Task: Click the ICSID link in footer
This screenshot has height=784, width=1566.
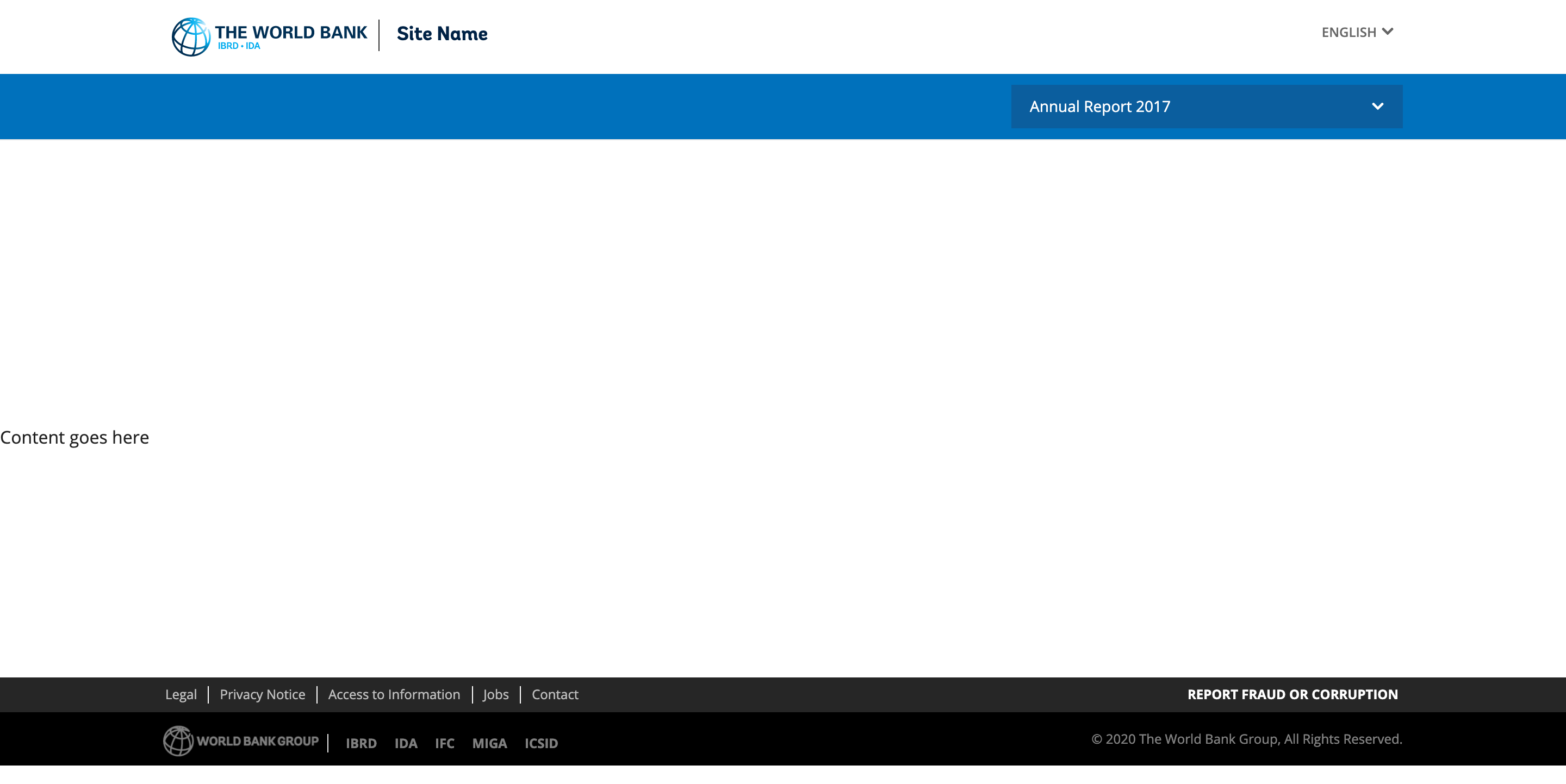Action: click(x=541, y=743)
